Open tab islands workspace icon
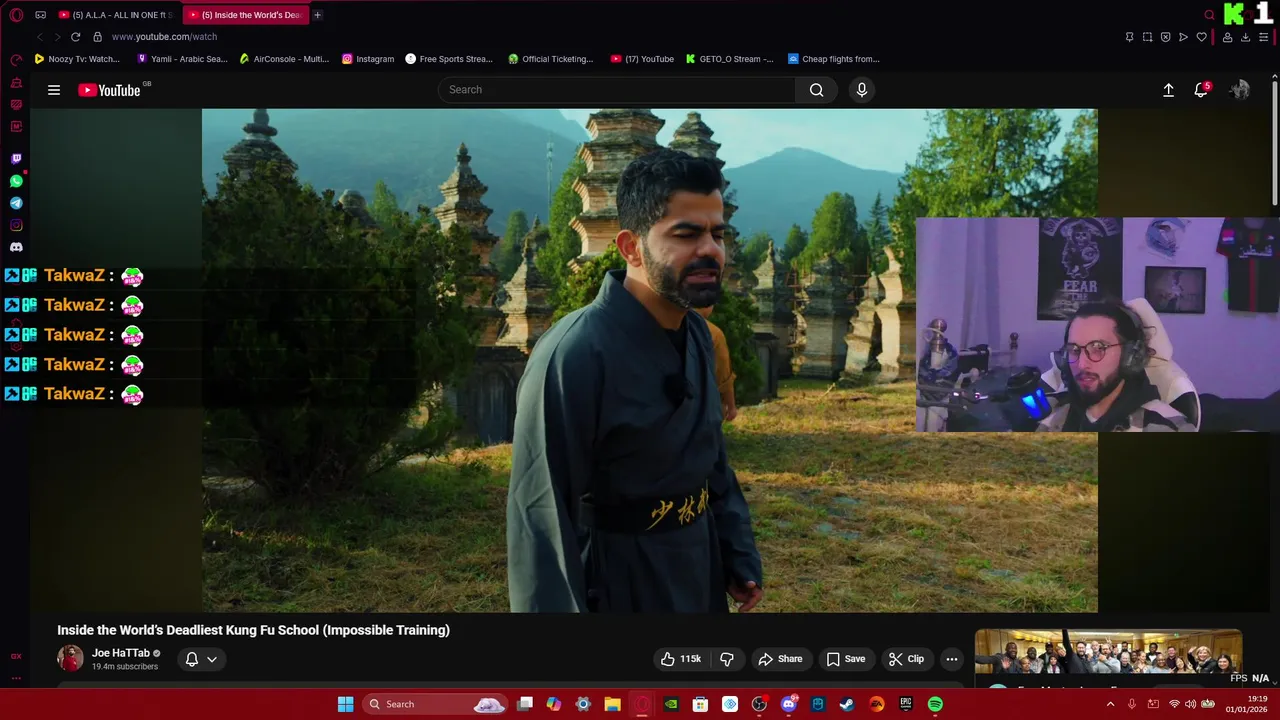Viewport: 1280px width, 720px height. coord(40,15)
